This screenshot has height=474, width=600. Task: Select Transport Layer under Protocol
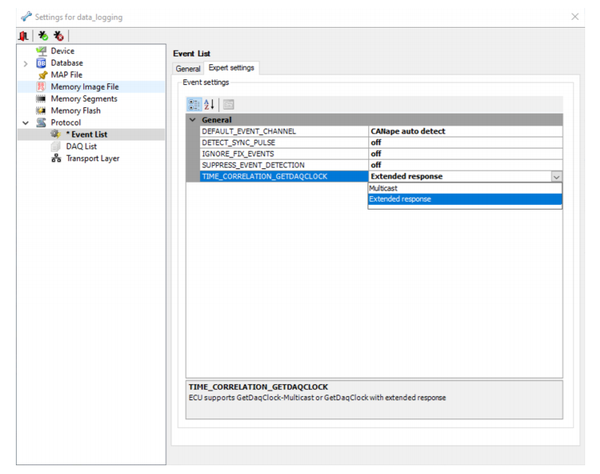point(93,158)
